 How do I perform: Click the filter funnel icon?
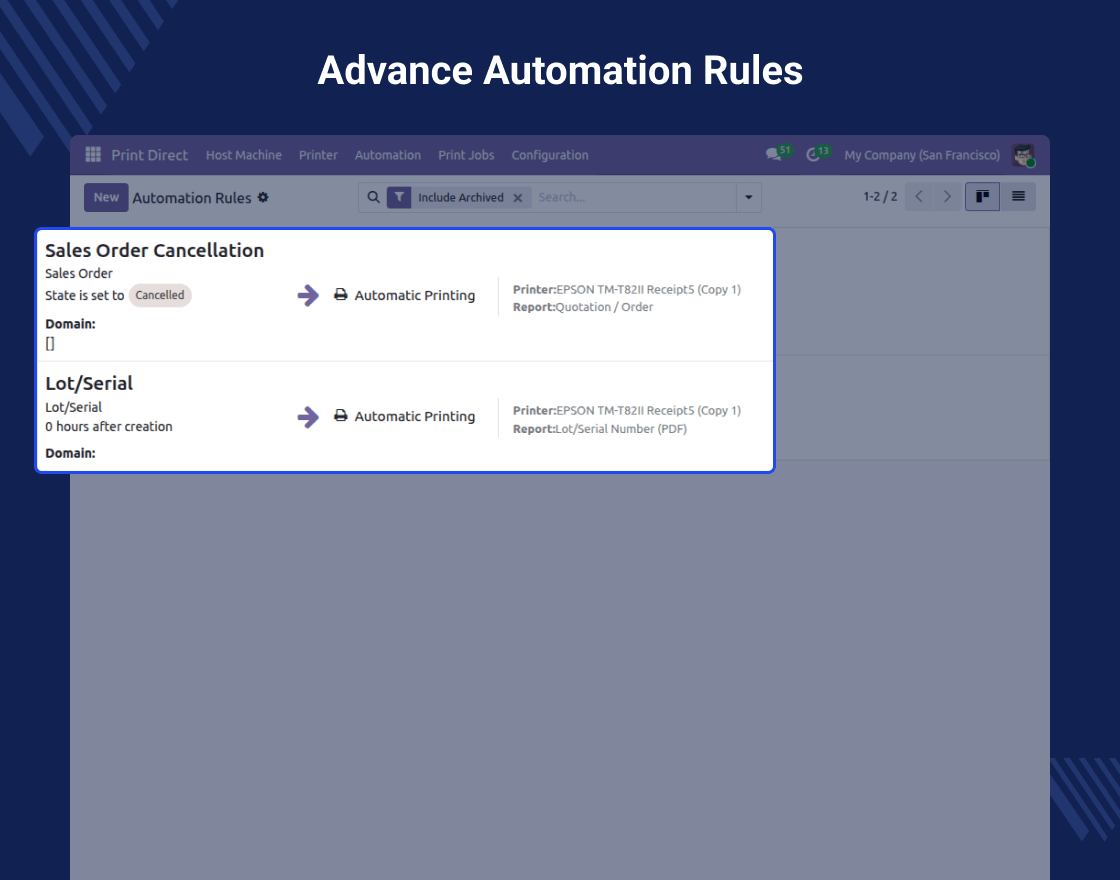(x=399, y=198)
